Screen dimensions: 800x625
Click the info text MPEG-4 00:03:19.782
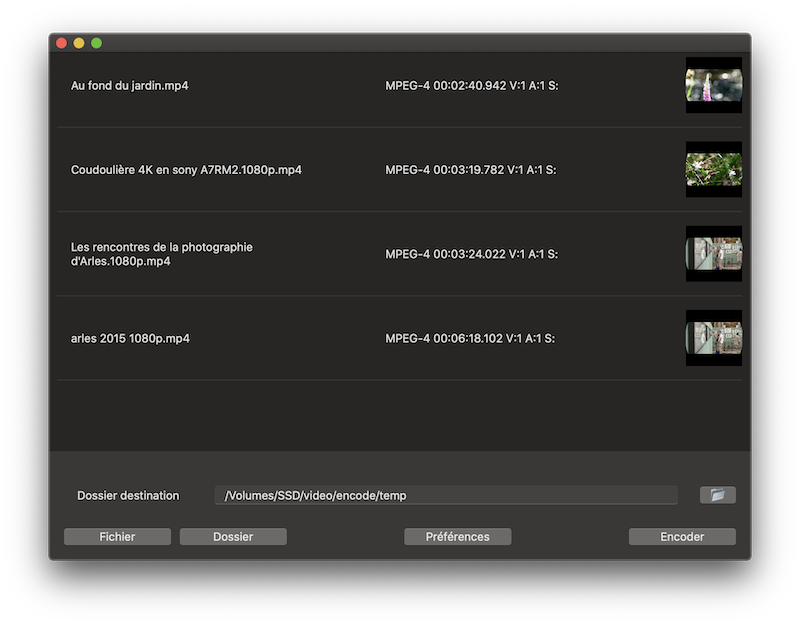471,170
